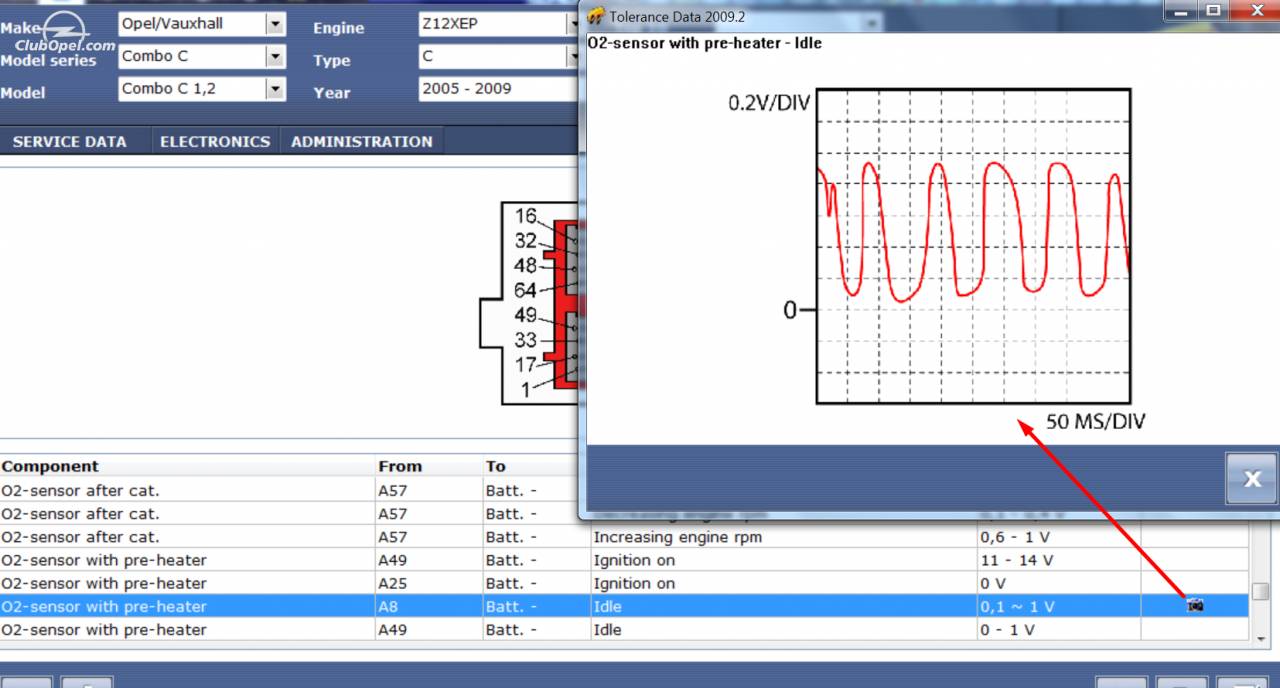Expand the Model dropdown showing Combo C 1,2
The image size is (1280, 688).
click(275, 89)
